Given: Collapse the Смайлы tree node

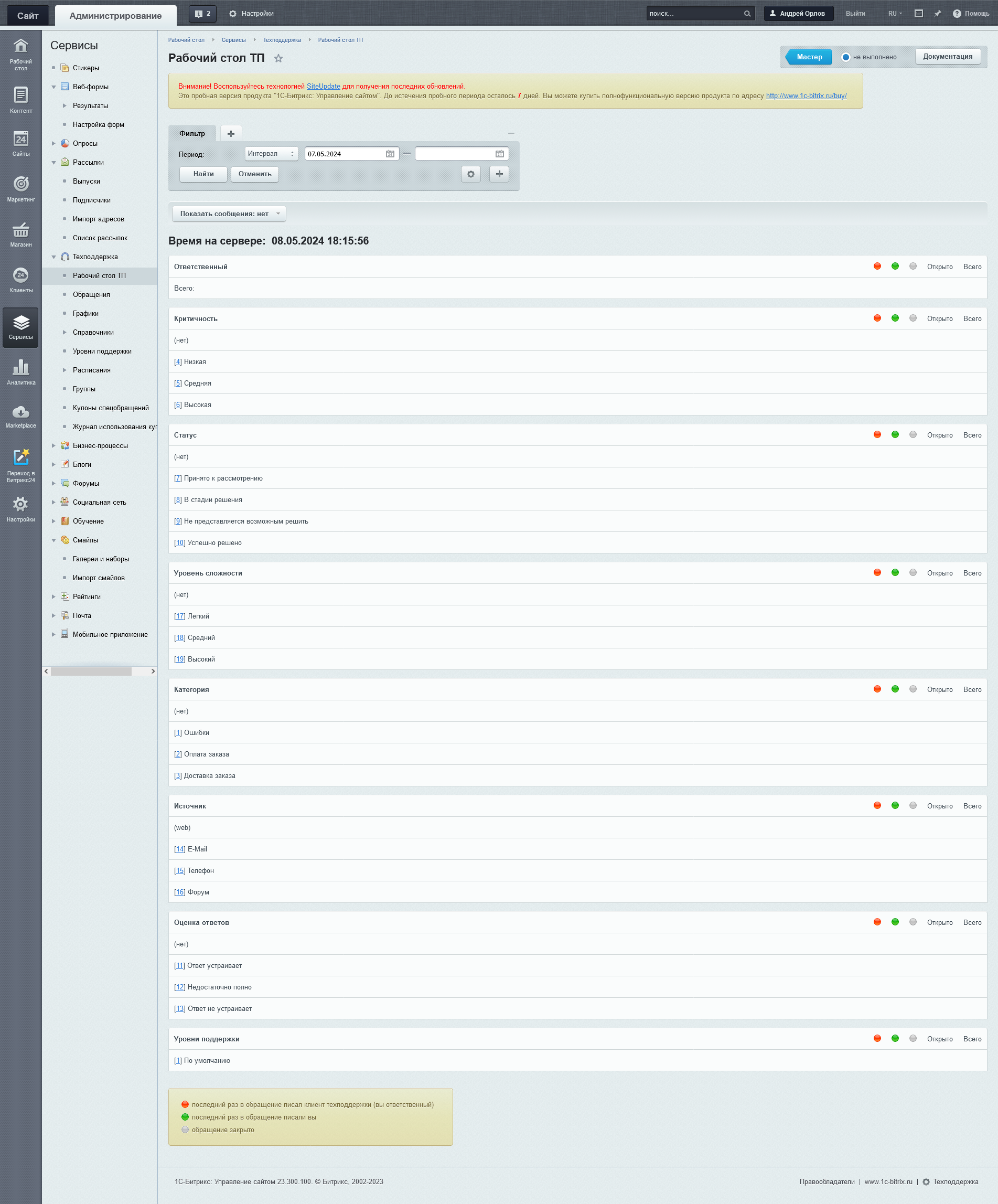Looking at the screenshot, I should point(54,540).
